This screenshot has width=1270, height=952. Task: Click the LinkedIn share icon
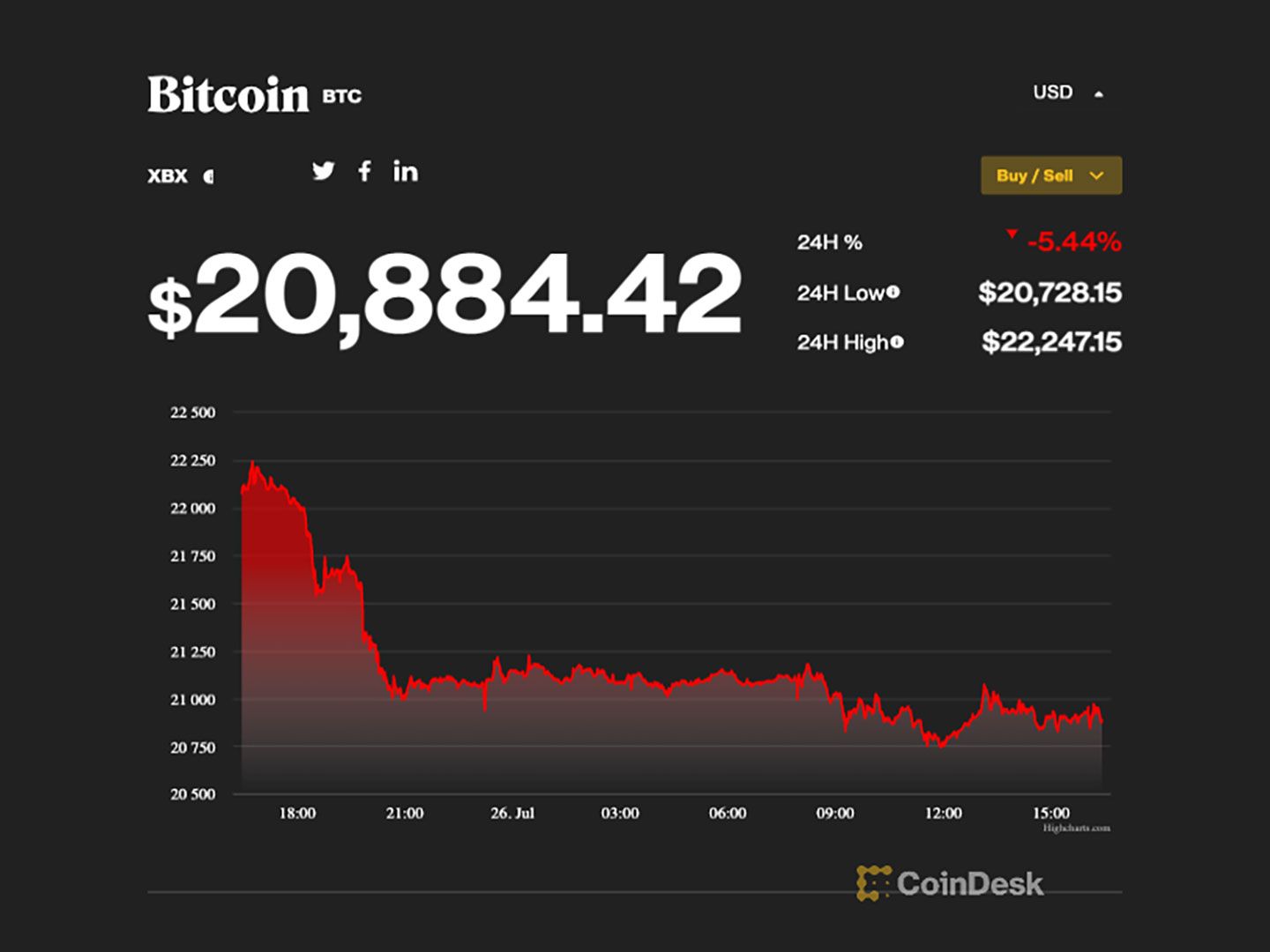coord(406,172)
